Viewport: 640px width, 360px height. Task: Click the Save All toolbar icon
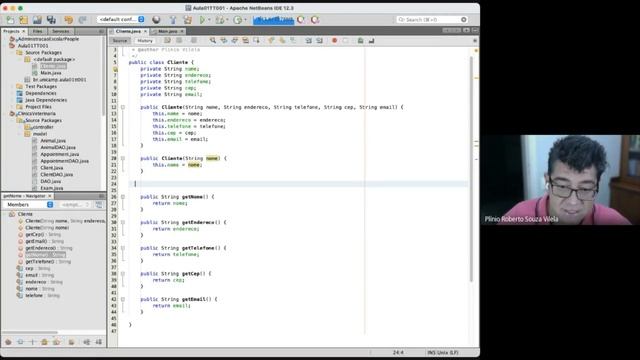click(x=51, y=20)
